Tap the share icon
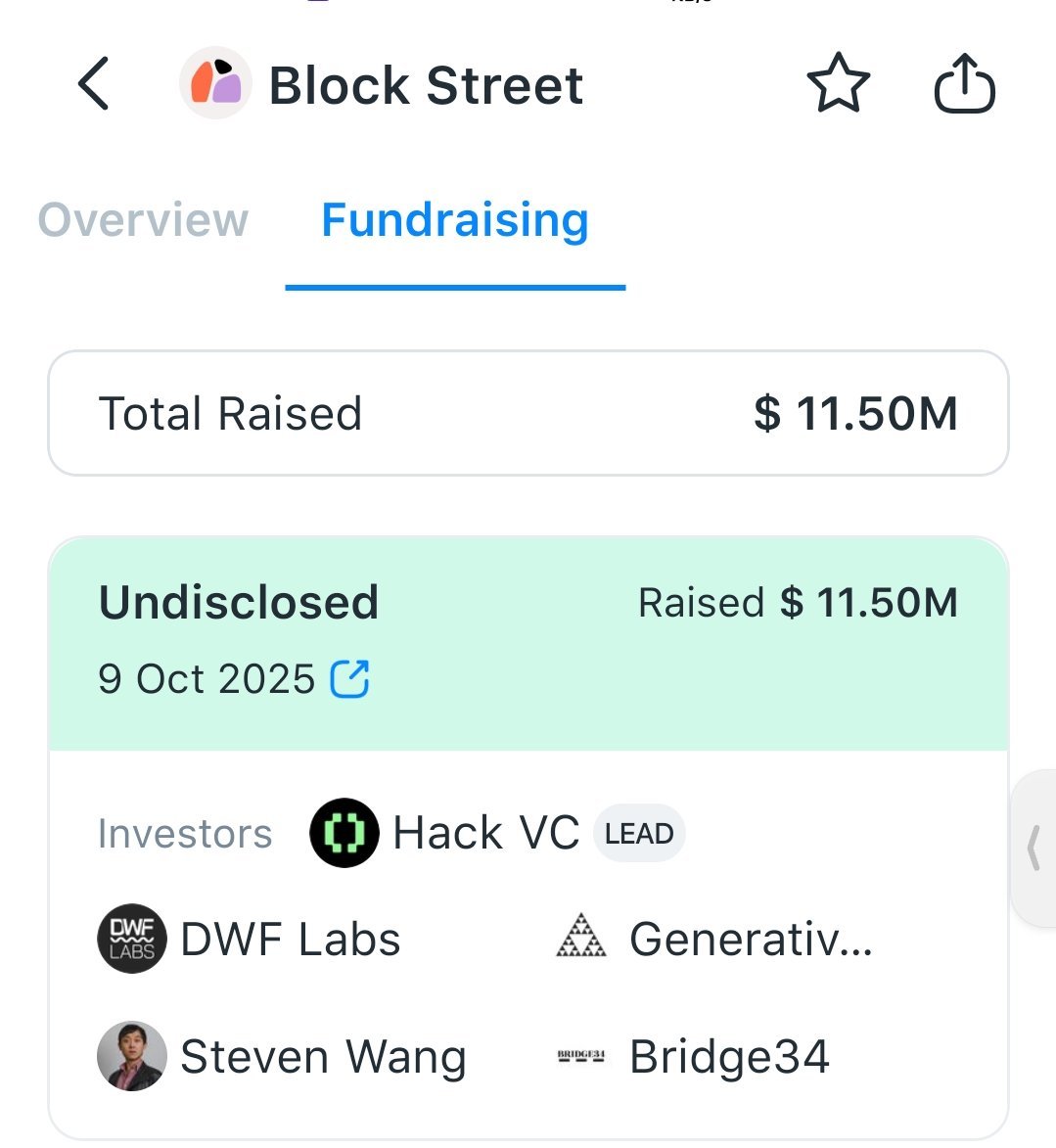The image size is (1056, 1148). point(964,84)
